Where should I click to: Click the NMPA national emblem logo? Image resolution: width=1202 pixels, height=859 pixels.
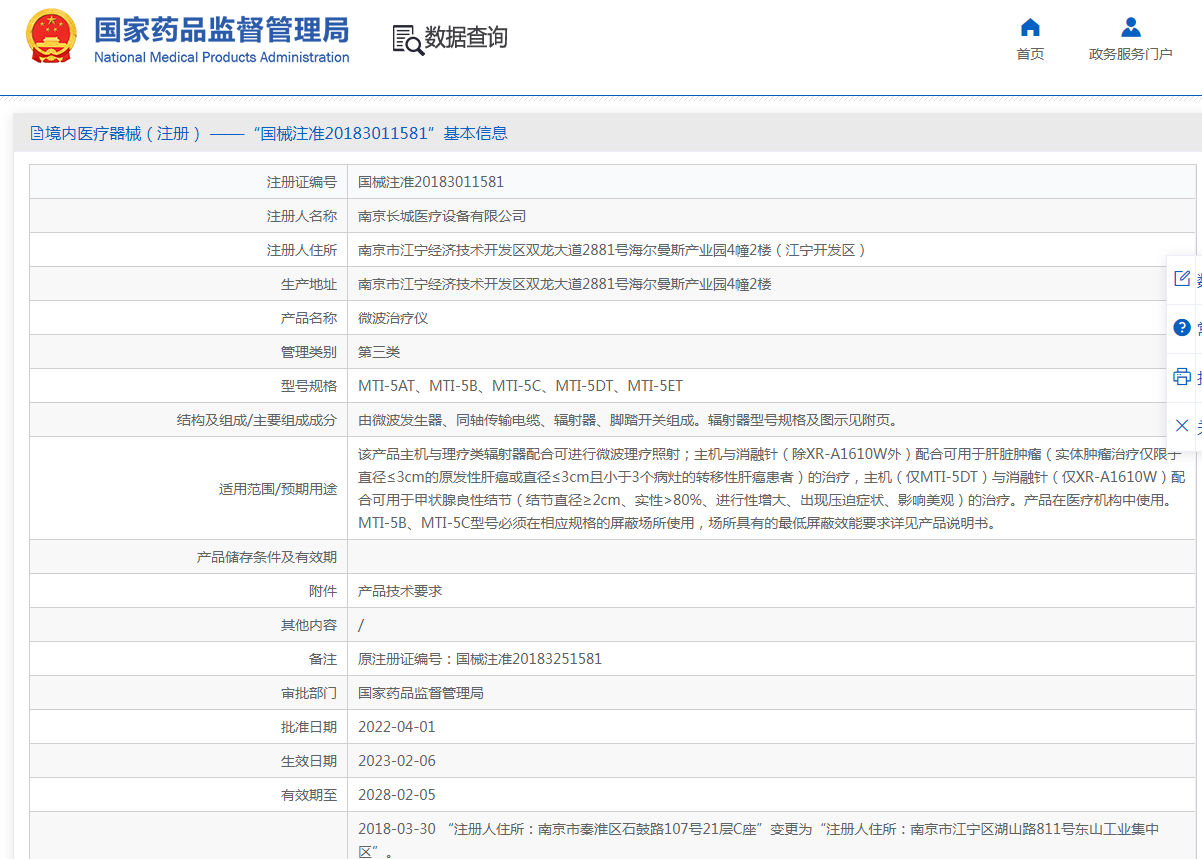50,37
